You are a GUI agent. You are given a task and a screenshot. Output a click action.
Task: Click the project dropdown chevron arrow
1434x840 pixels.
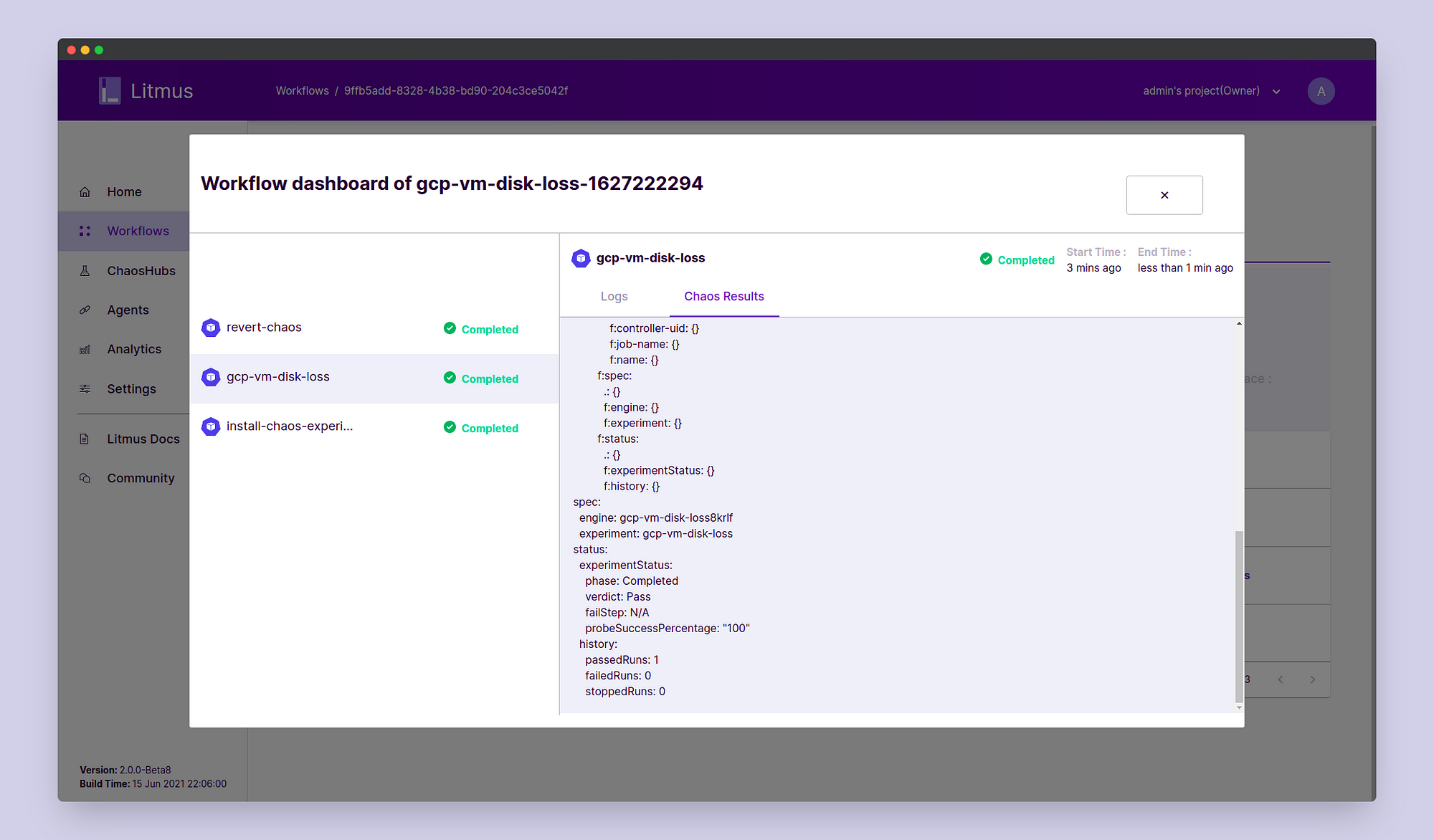(x=1276, y=92)
